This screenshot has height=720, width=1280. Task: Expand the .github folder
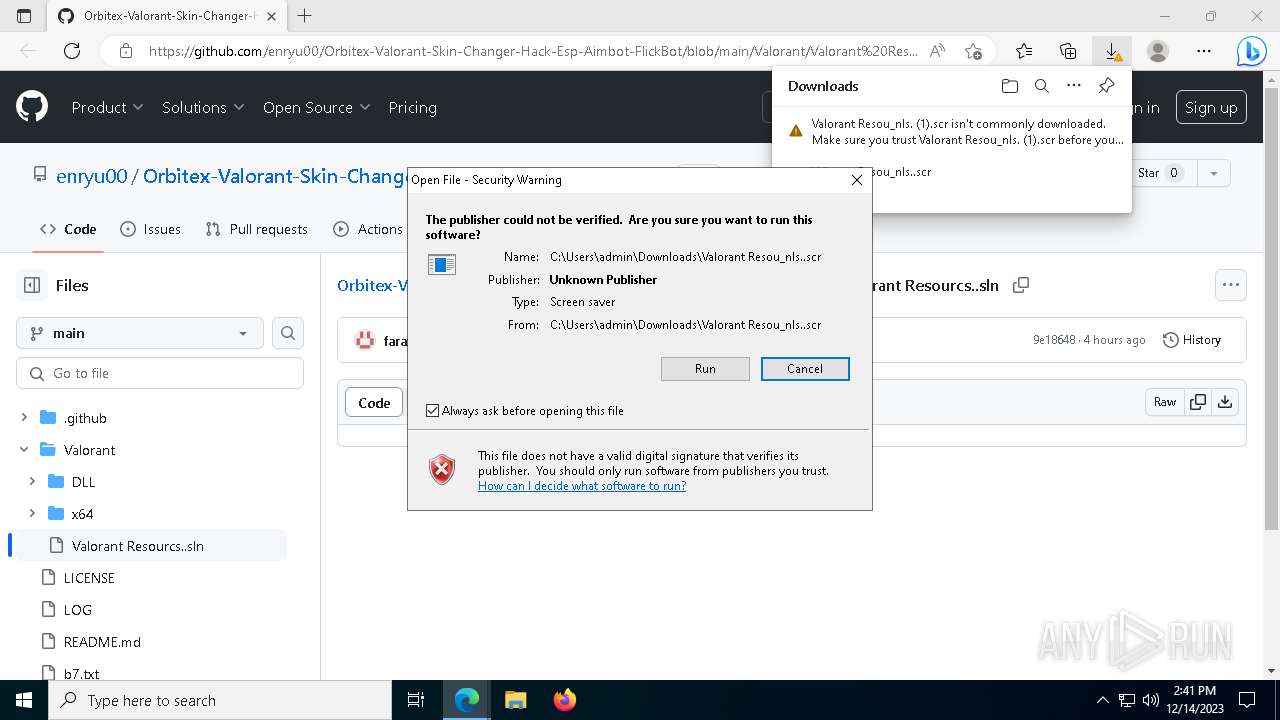tap(24, 418)
